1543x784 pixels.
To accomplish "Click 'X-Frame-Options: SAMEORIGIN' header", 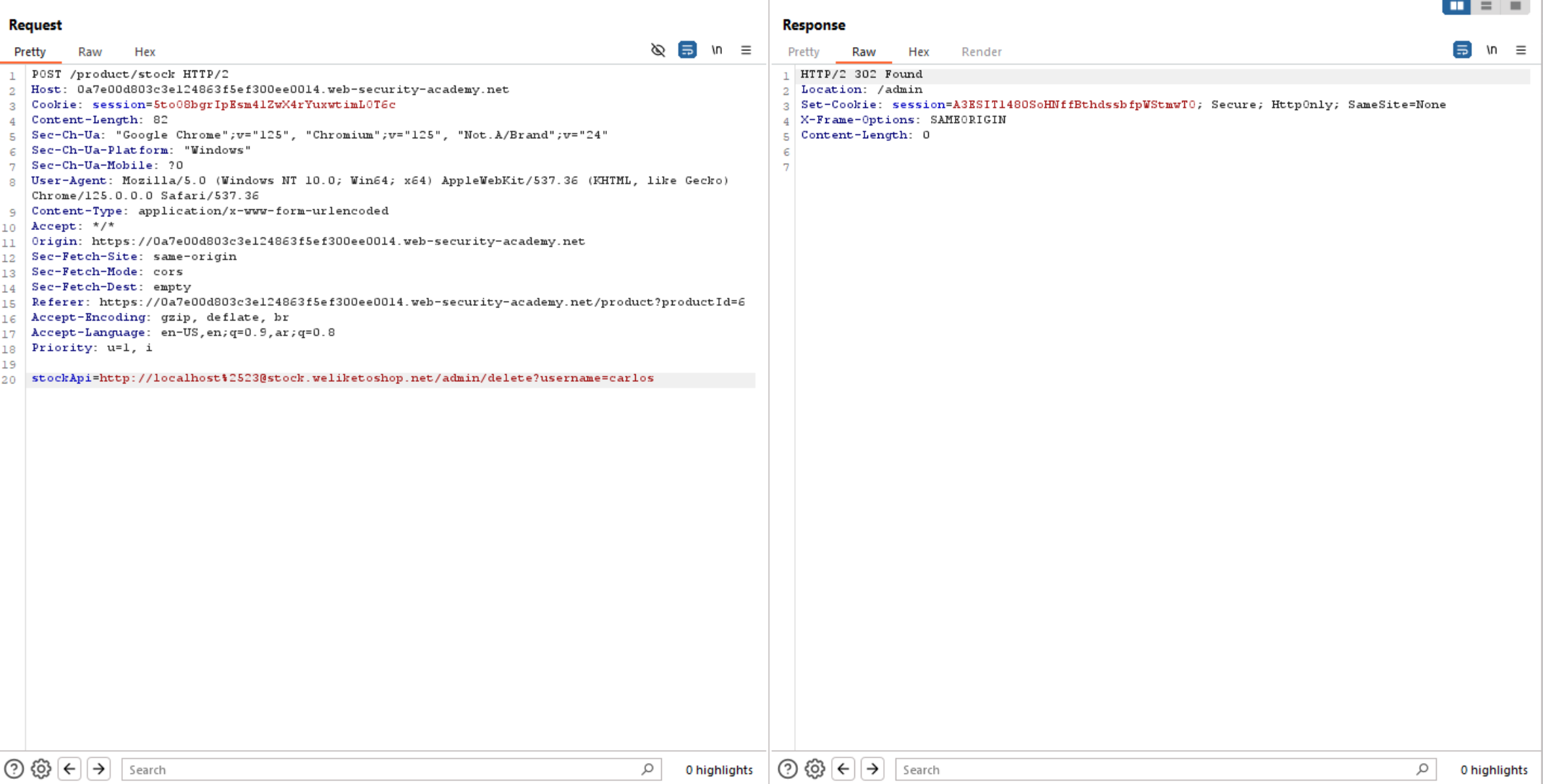I will coord(904,120).
